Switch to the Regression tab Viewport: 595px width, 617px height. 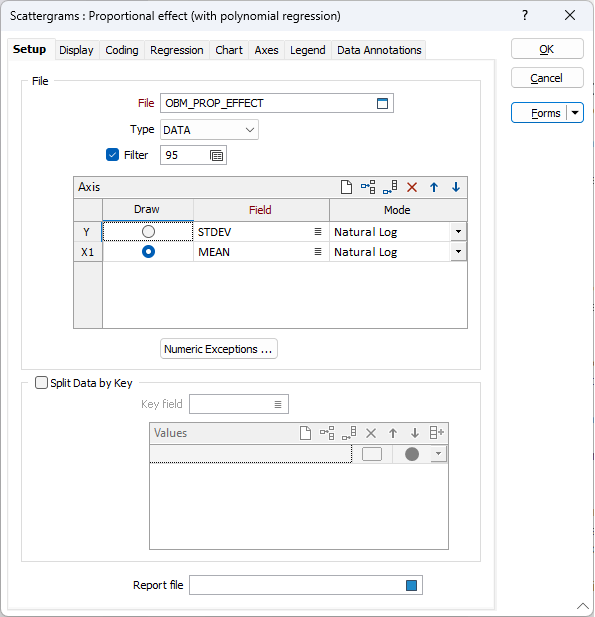click(177, 50)
